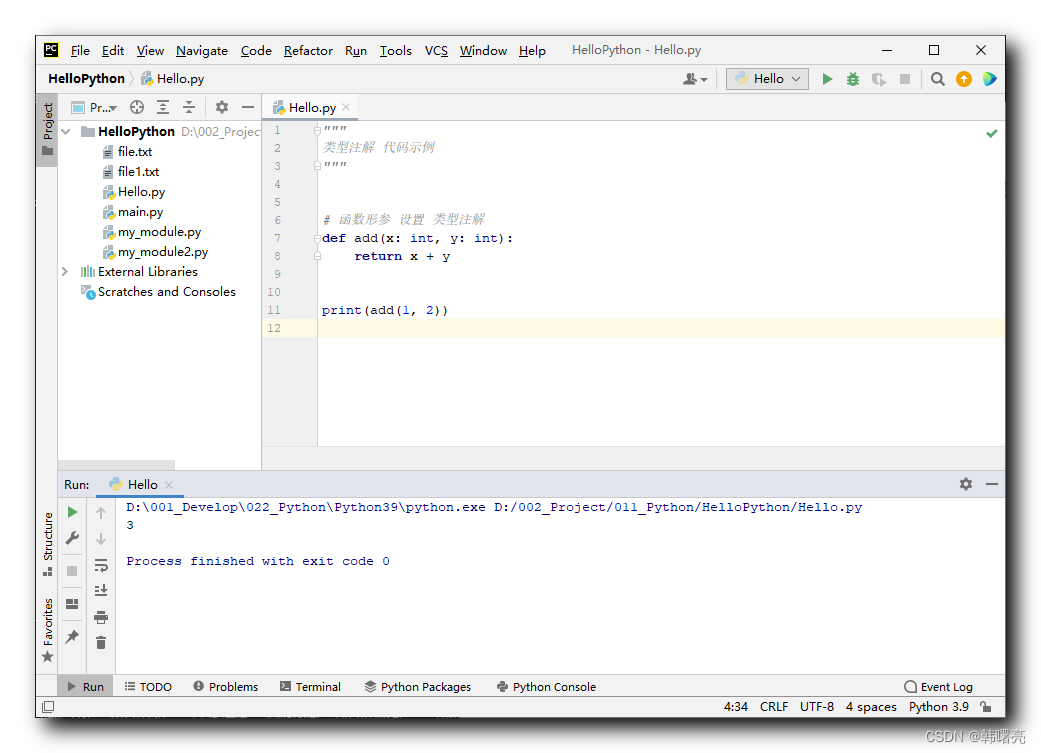Open the user account icon dropdown
This screenshot has width=1041, height=753.
click(x=694, y=79)
